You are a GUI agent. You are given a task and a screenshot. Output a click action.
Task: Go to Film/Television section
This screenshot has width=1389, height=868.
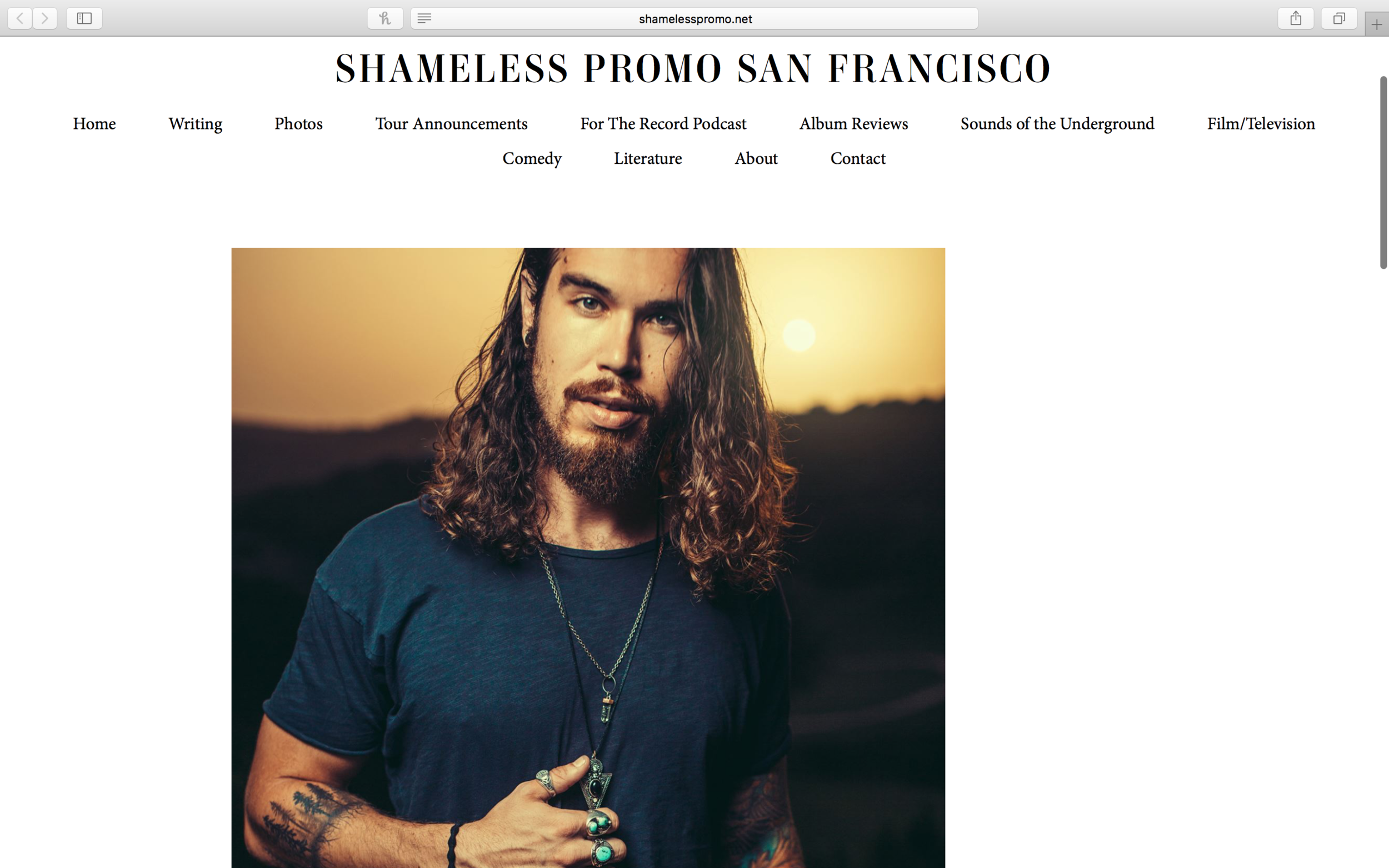tap(1261, 124)
